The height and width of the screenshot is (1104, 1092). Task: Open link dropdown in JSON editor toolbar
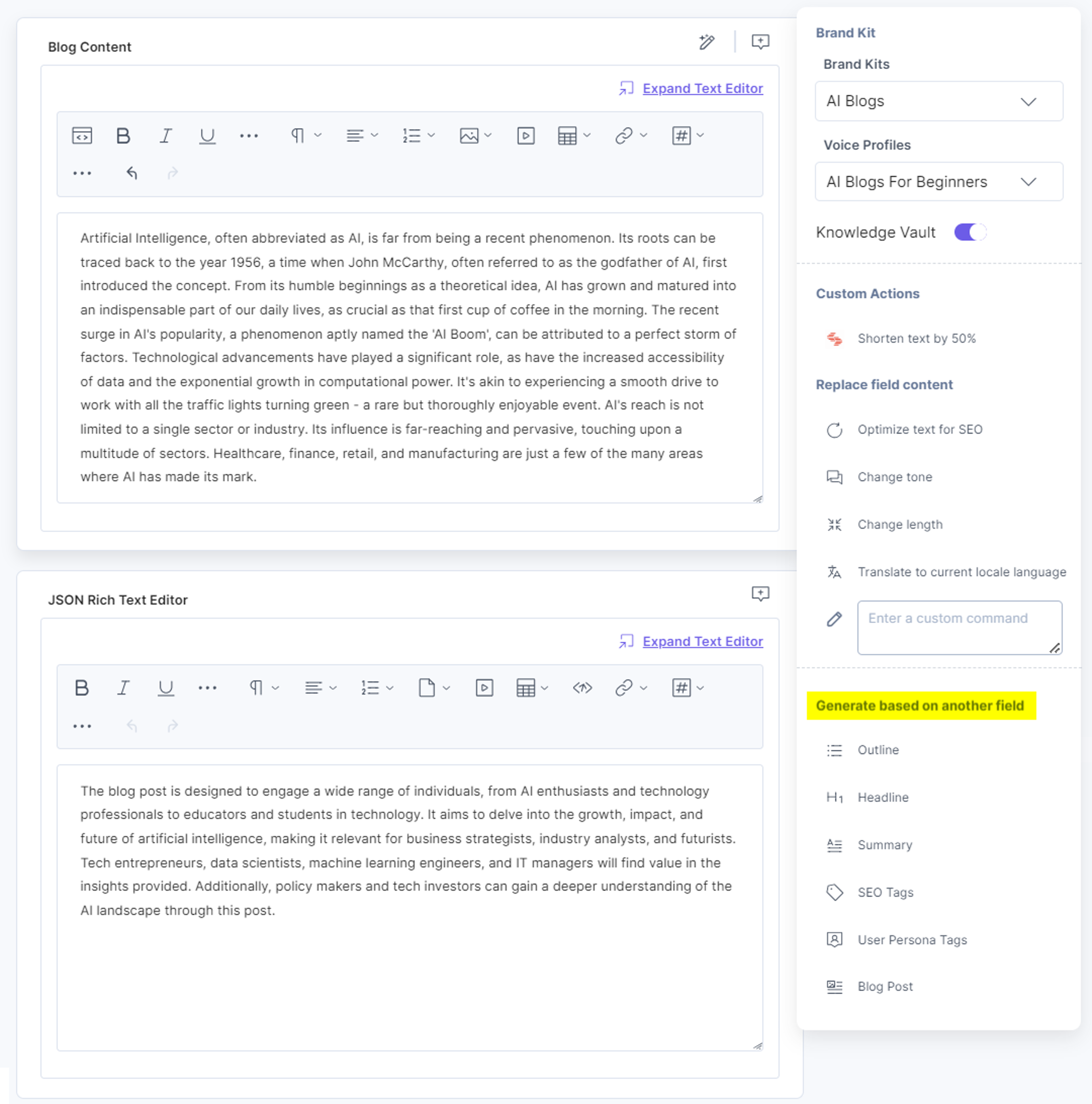tap(631, 687)
